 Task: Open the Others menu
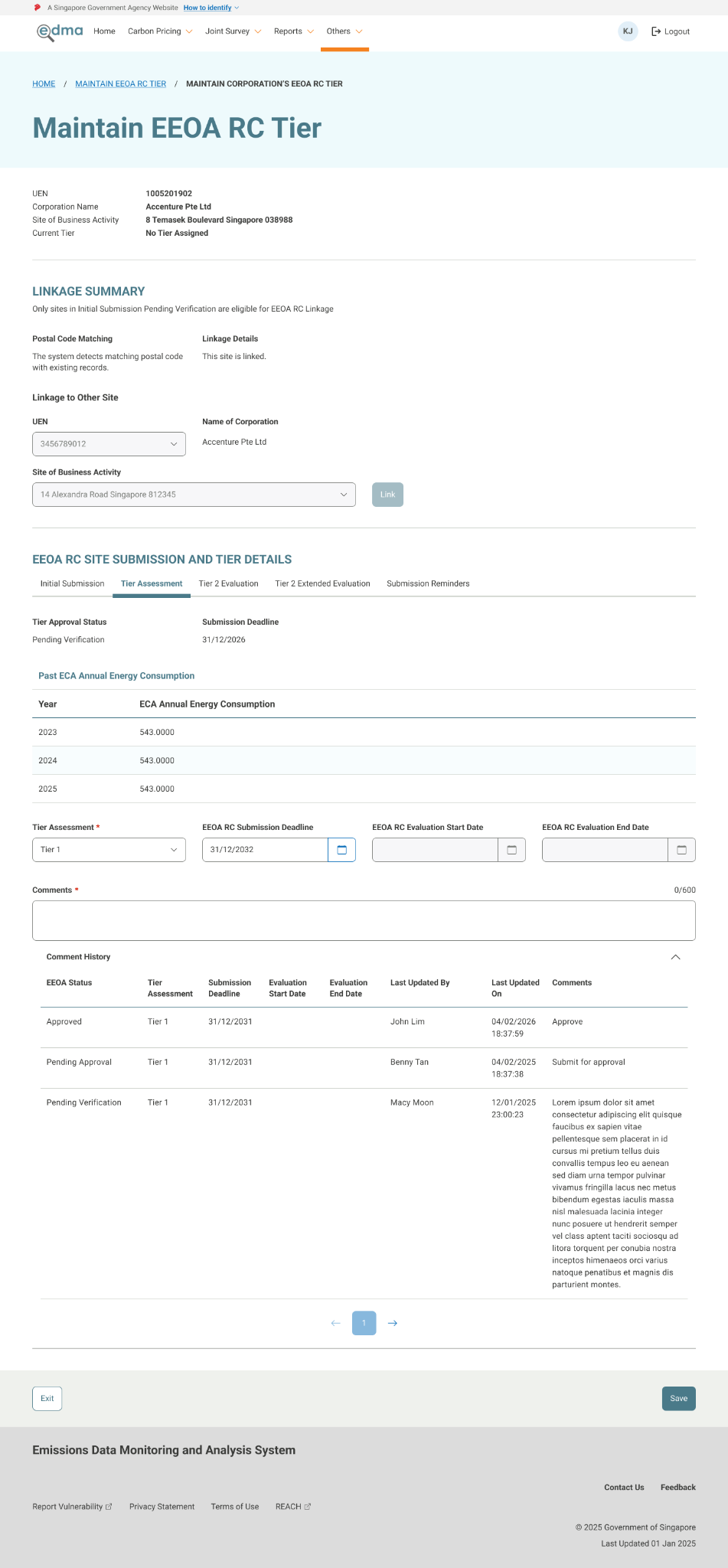[344, 31]
